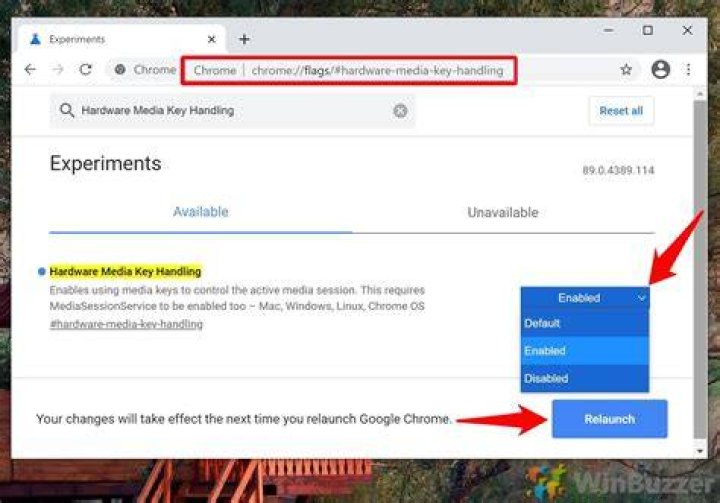Relaunch Google Chrome
Screen dimensions: 720x503
coord(609,419)
